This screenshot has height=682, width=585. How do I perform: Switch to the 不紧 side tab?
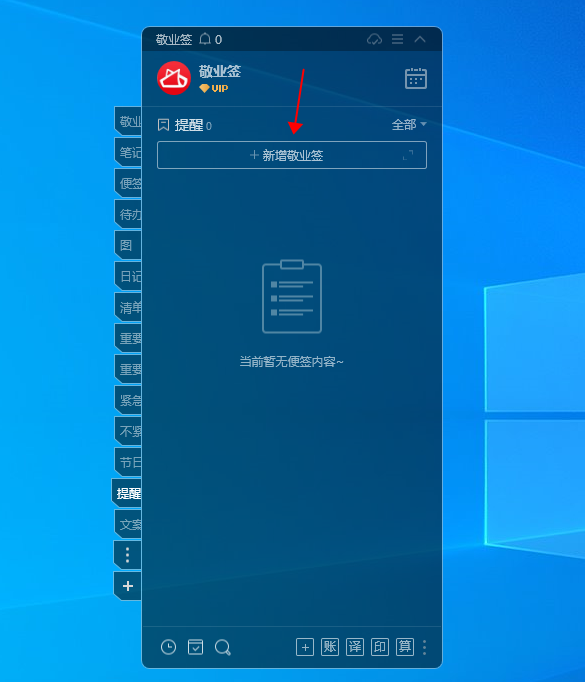(128, 431)
